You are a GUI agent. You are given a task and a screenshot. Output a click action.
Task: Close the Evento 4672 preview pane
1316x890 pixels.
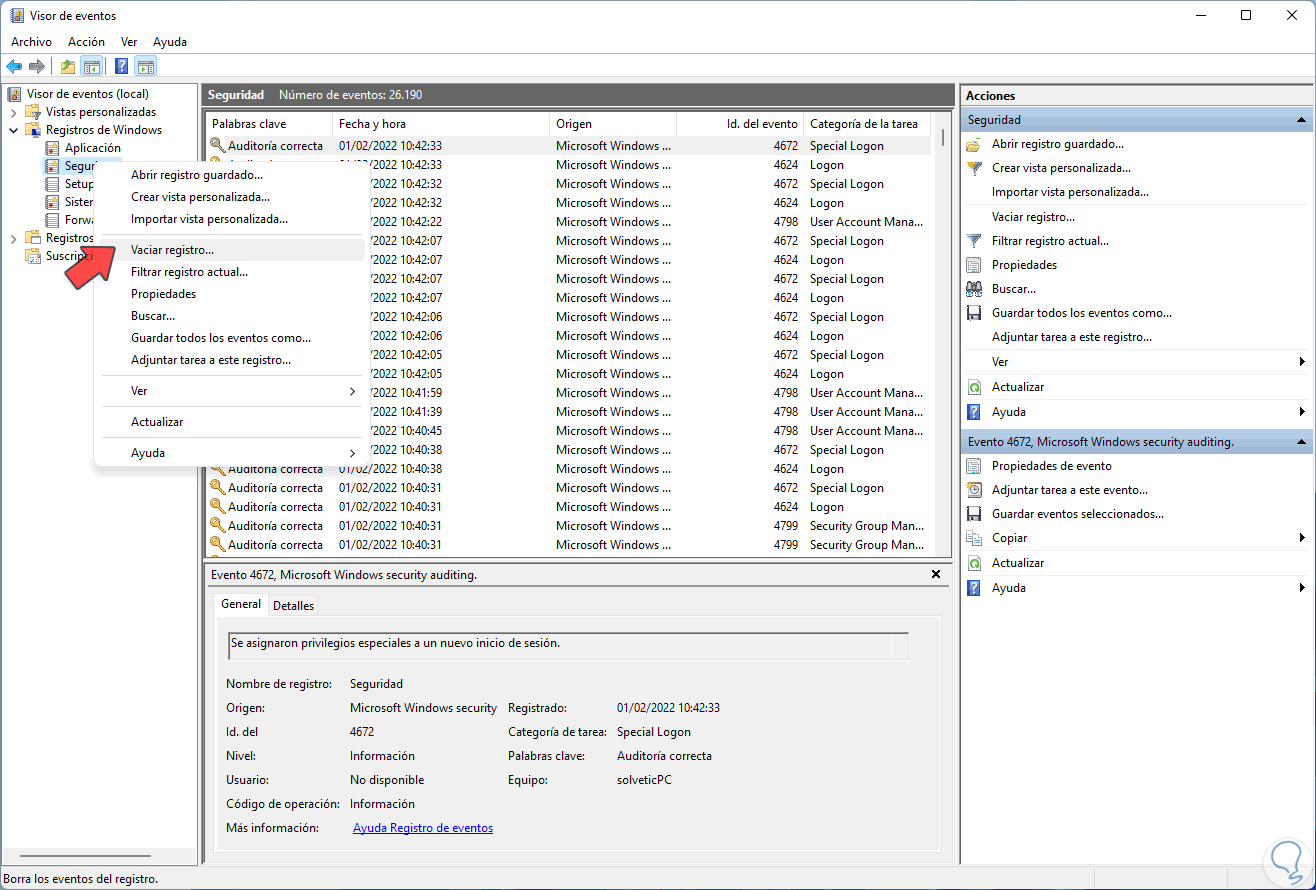936,574
